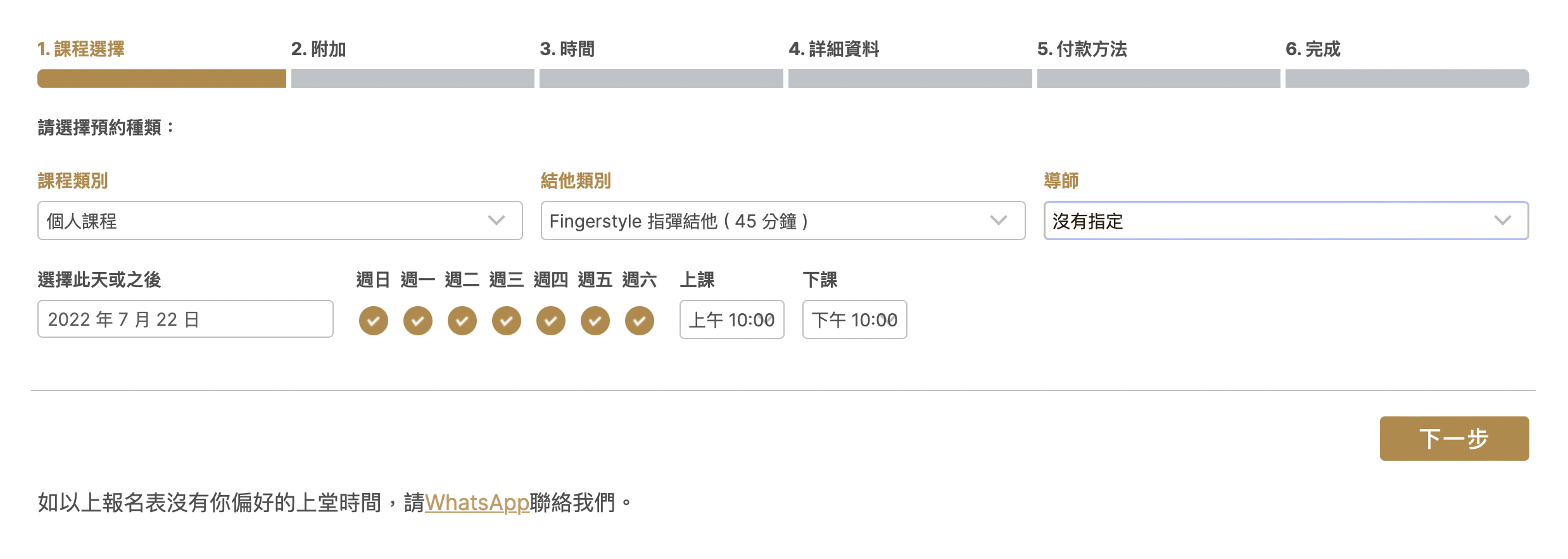The height and width of the screenshot is (559, 1568).
Task: Go to step 2. 附加
Action: 319,49
